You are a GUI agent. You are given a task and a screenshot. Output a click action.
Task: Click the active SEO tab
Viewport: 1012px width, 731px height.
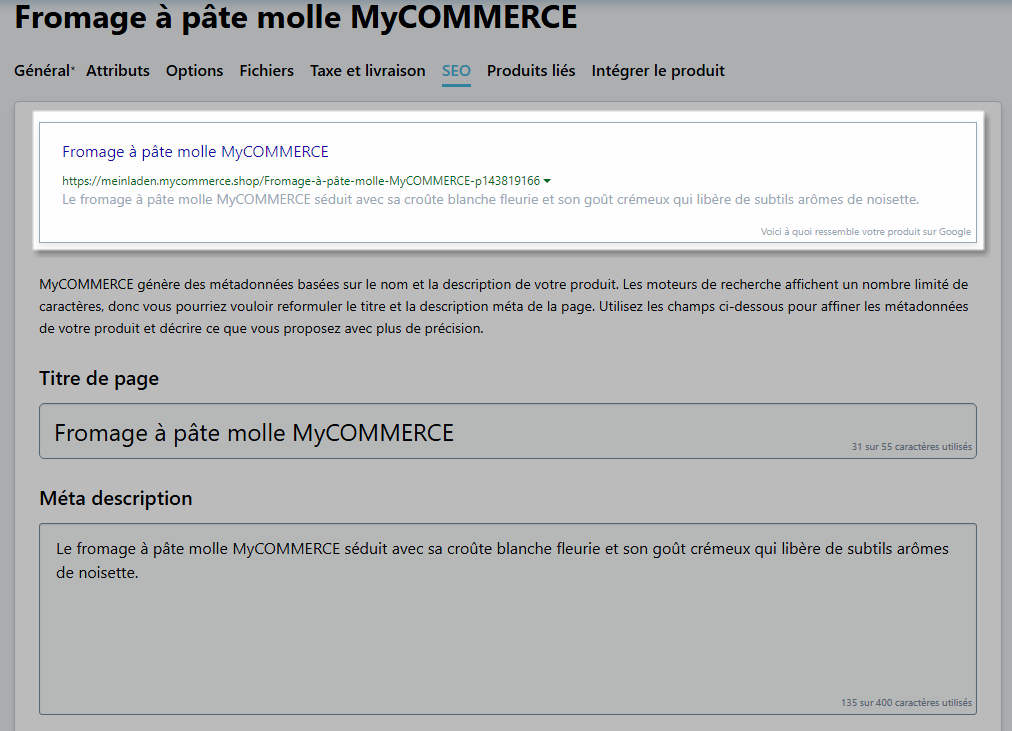[x=456, y=71]
